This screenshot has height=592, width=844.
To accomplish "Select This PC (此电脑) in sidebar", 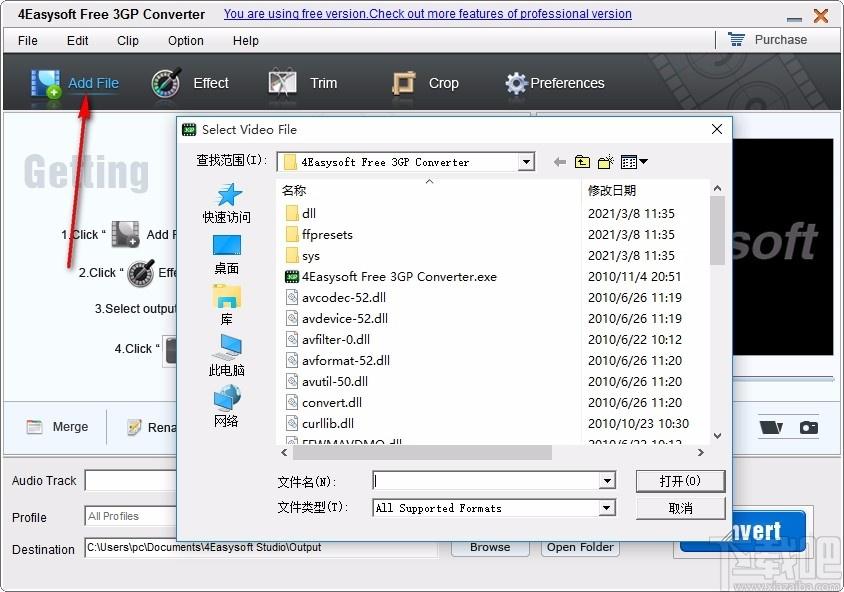I will click(227, 356).
